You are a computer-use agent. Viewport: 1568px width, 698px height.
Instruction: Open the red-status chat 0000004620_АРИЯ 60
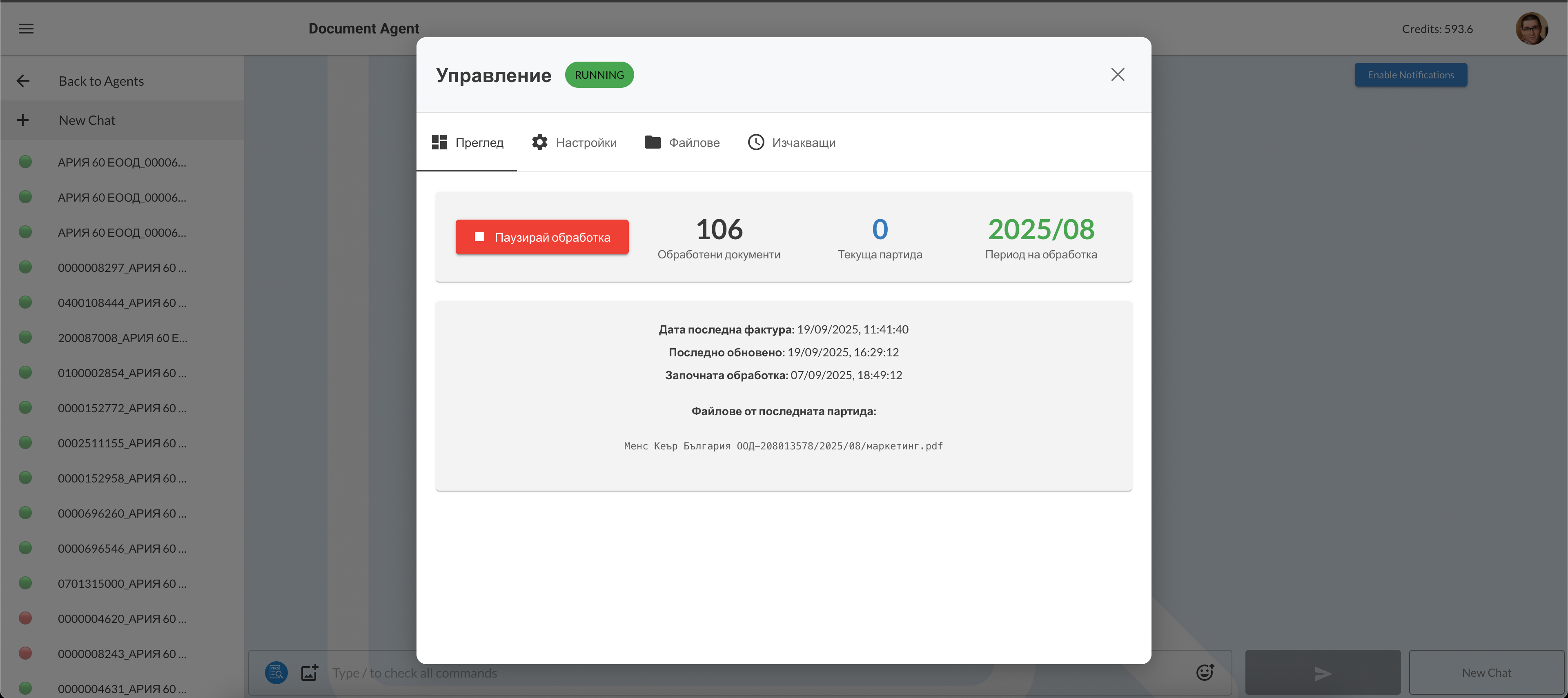pyautogui.click(x=122, y=618)
